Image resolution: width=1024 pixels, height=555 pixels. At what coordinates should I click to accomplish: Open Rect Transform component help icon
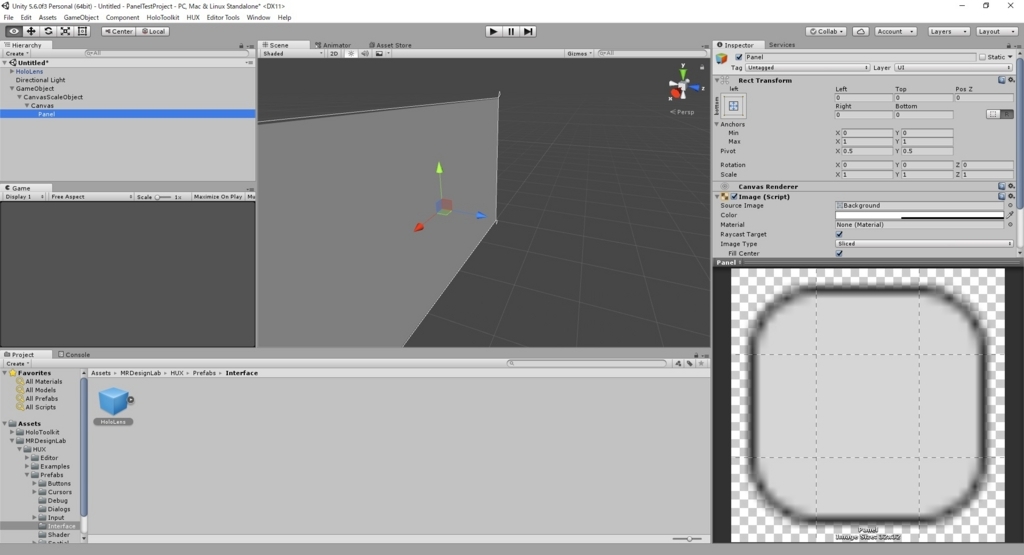coord(1002,80)
